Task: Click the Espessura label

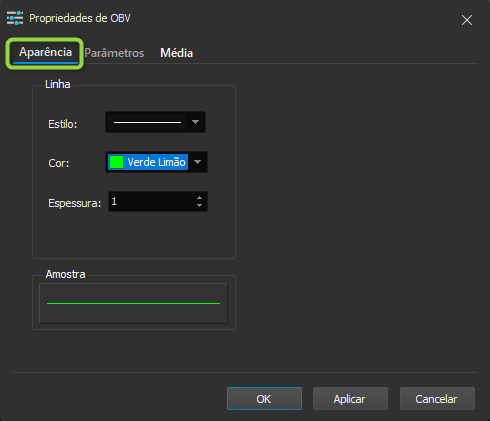Action: [75, 203]
